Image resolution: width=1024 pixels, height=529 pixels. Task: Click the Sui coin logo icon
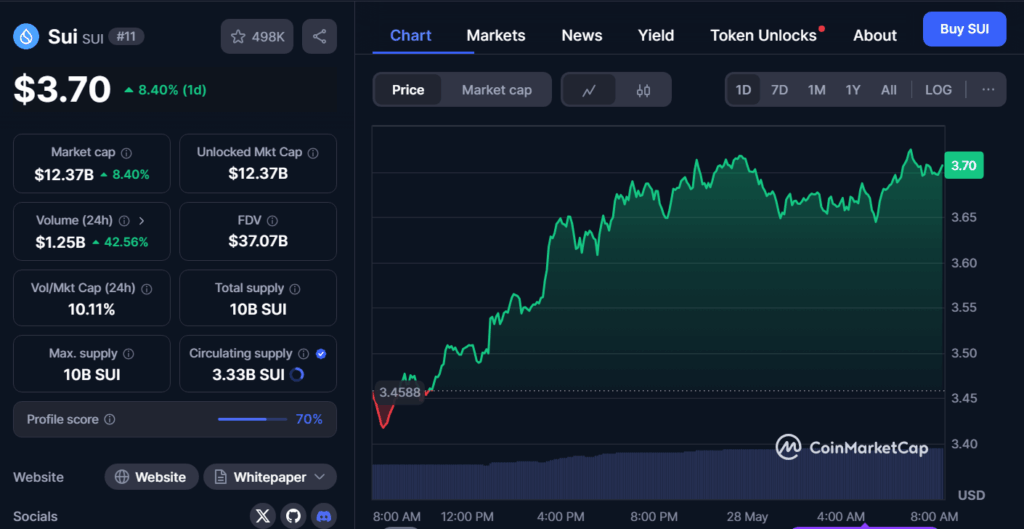(26, 37)
